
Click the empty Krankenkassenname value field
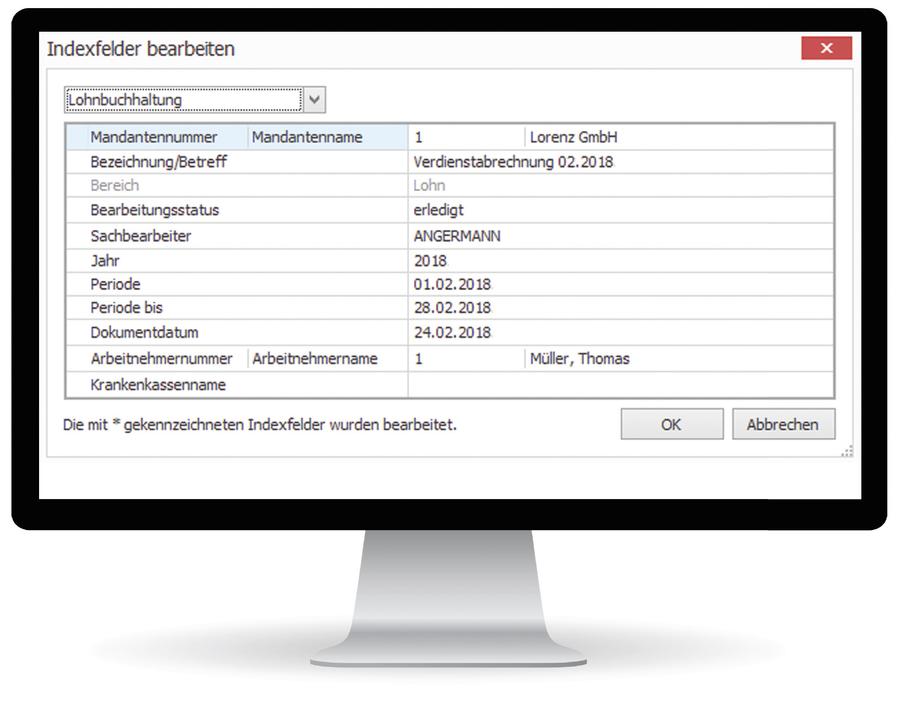point(620,385)
